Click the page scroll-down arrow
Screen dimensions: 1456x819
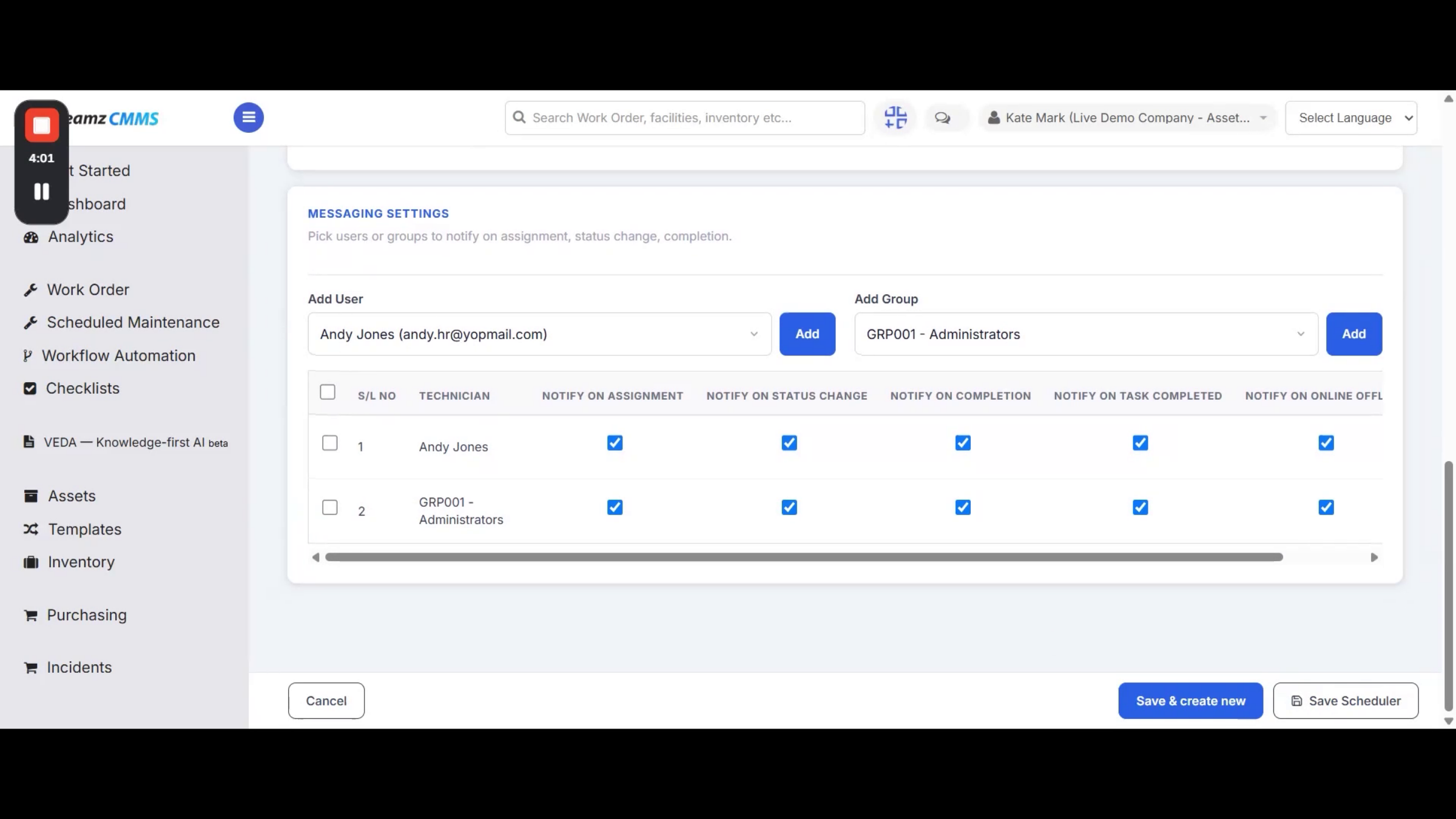1449,721
